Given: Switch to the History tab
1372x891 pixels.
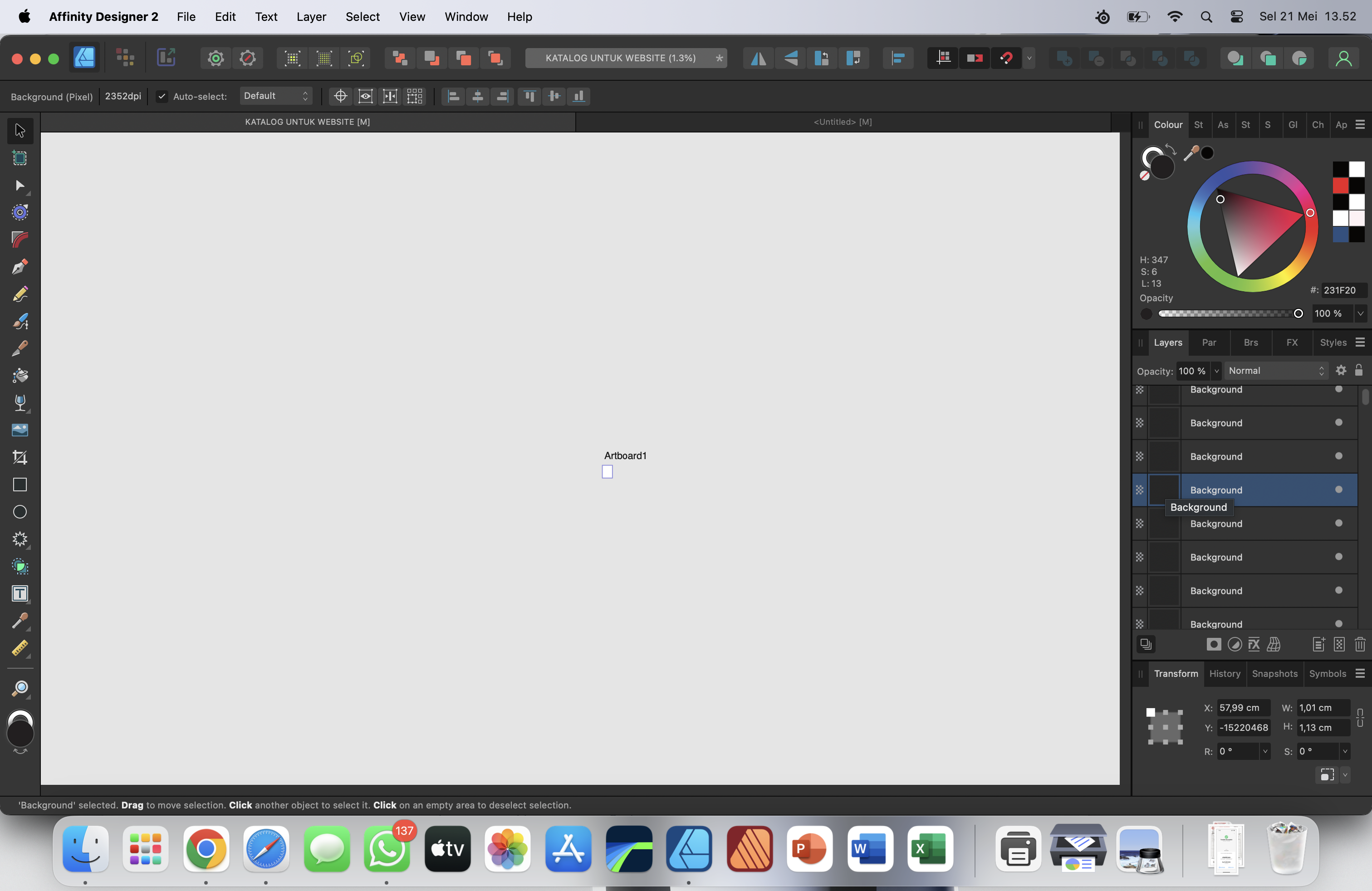Looking at the screenshot, I should pyautogui.click(x=1225, y=674).
